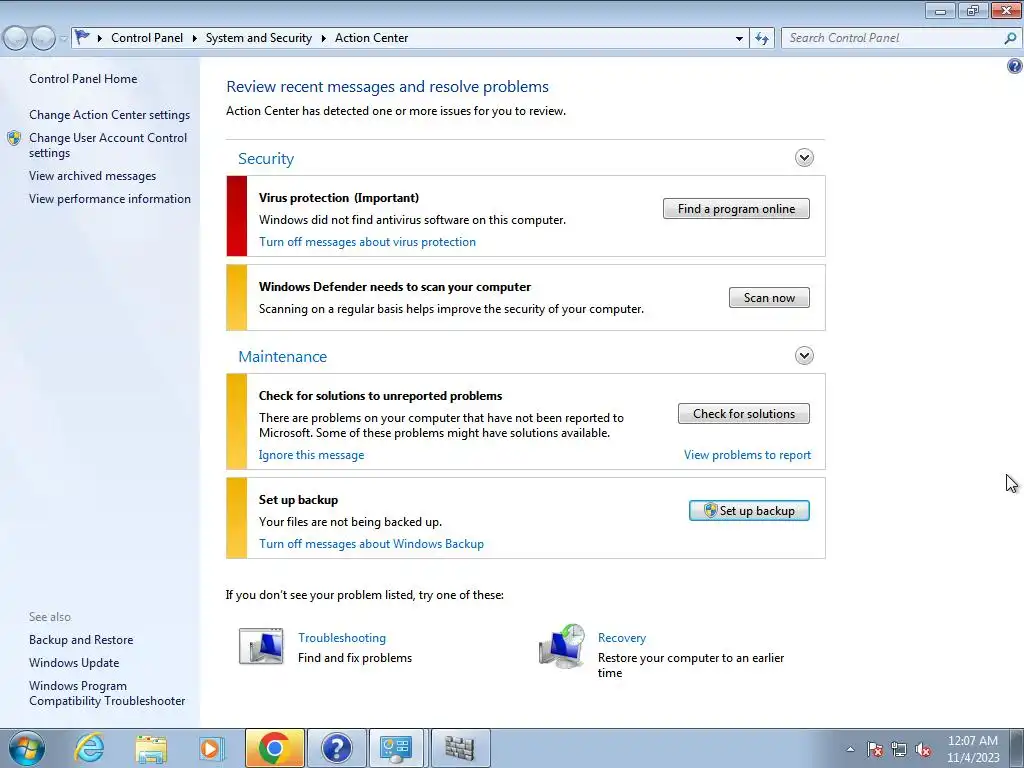Click the Set up backup button

coord(749,511)
